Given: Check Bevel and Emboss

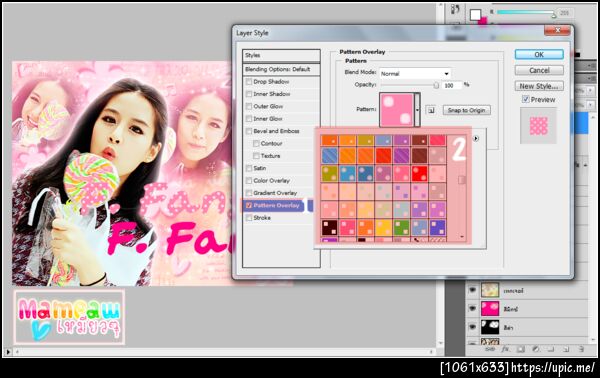Looking at the screenshot, I should [249, 131].
